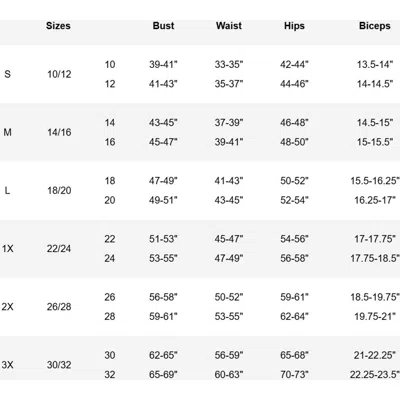The height and width of the screenshot is (400, 400).
Task: Click the Hips column header
Action: pyautogui.click(x=294, y=26)
